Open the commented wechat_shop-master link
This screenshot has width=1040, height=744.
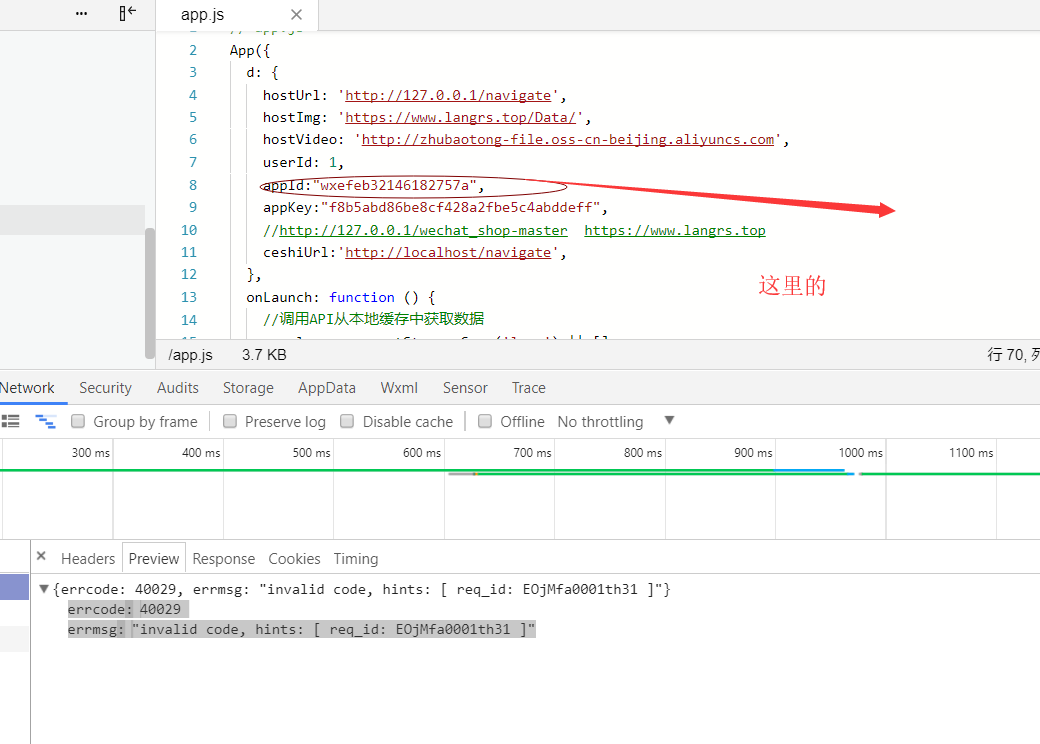click(x=423, y=231)
